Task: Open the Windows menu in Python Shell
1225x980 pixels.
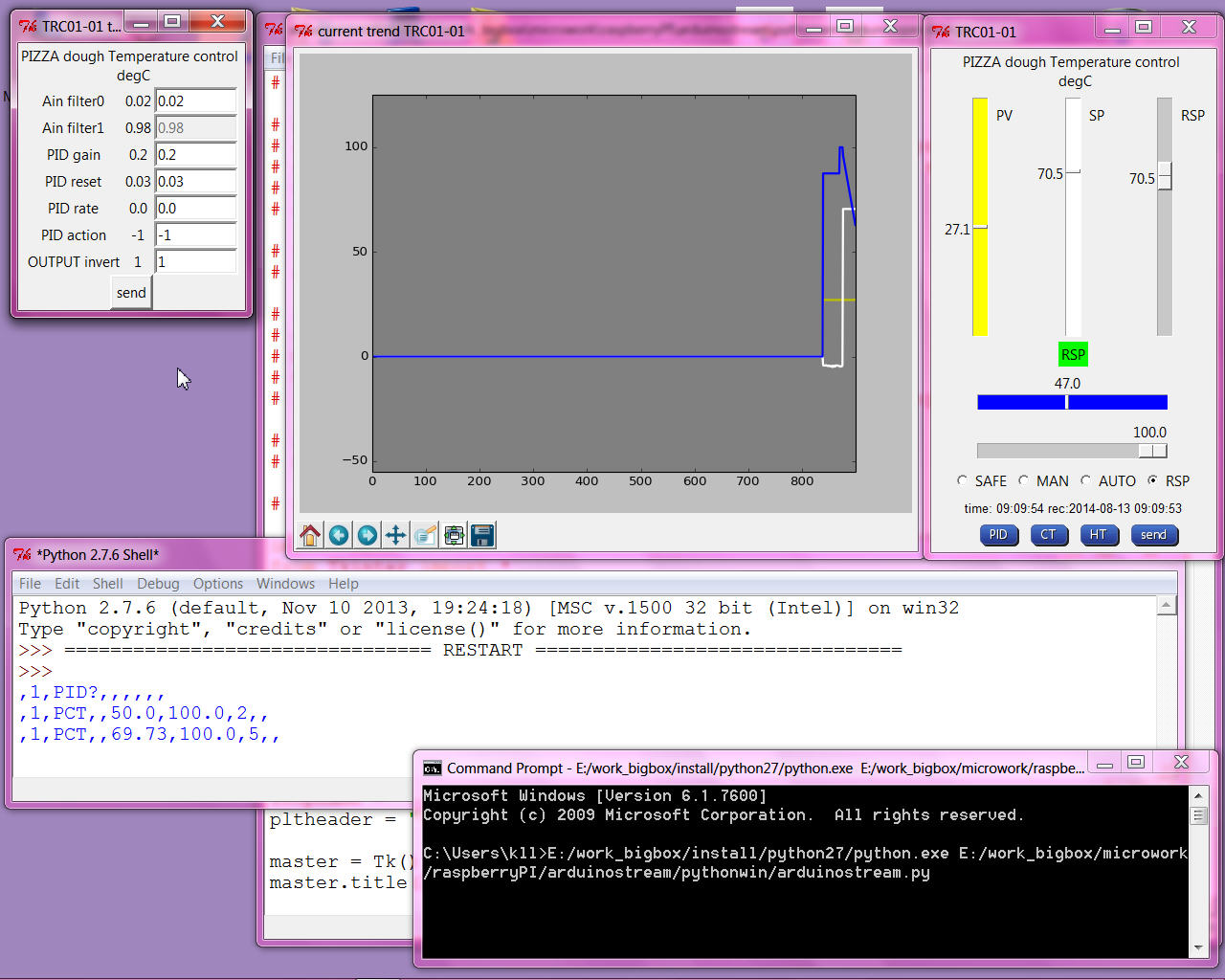Action: [x=285, y=584]
